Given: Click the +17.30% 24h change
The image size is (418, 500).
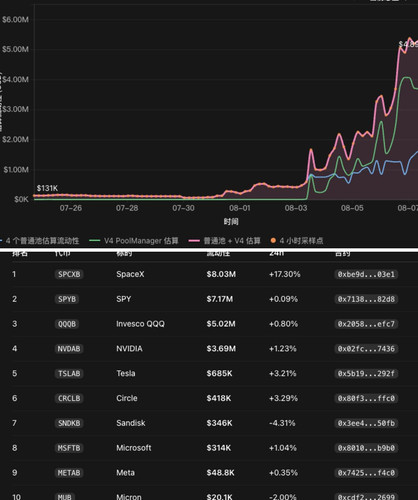Looking at the screenshot, I should [x=285, y=274].
